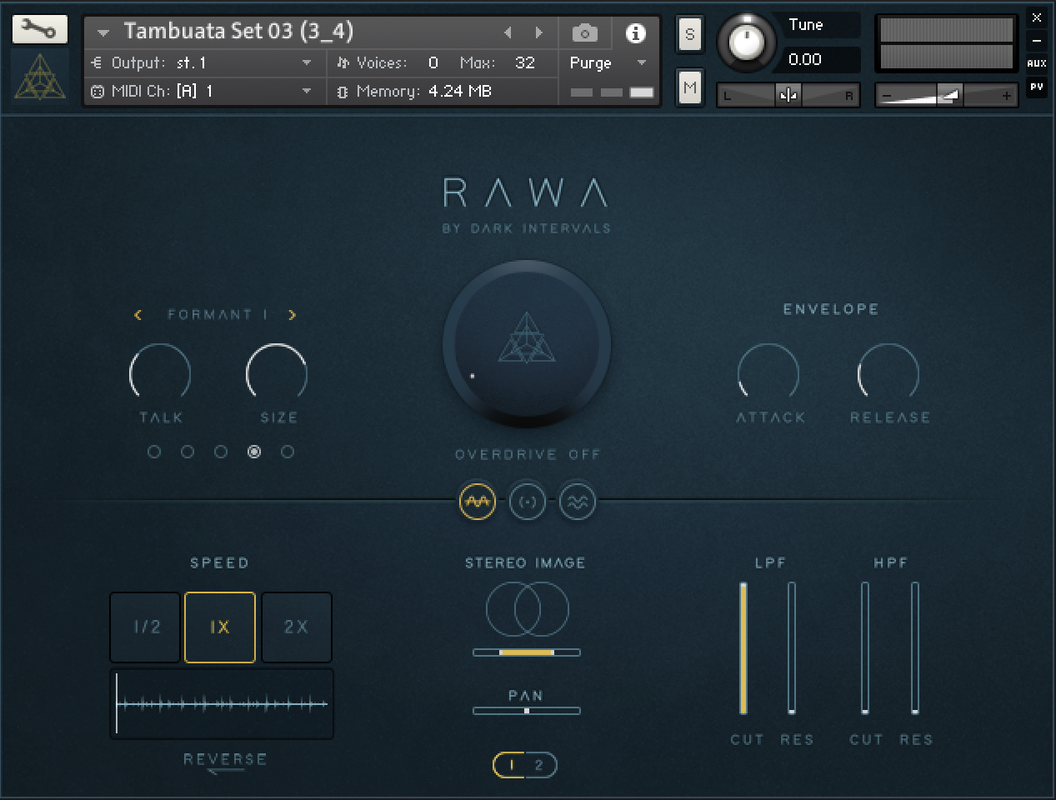Viewport: 1056px width, 800px height.
Task: Click the header volume slider
Action: [946, 96]
